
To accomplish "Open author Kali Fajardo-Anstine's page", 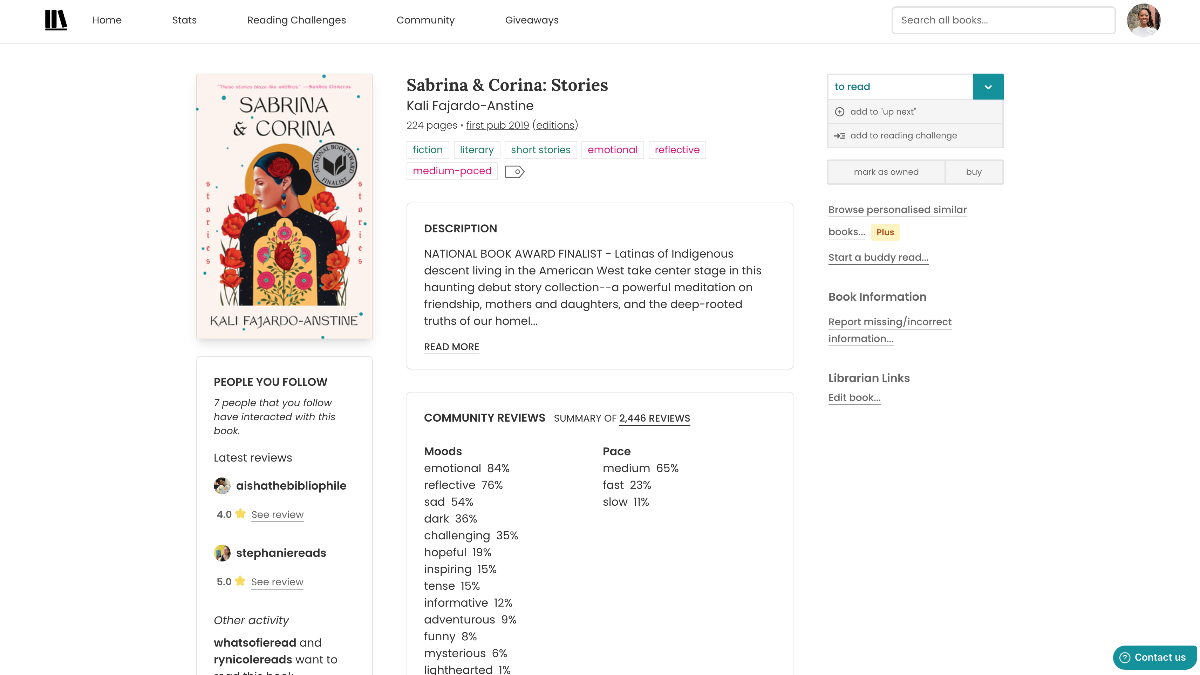I will click(470, 106).
